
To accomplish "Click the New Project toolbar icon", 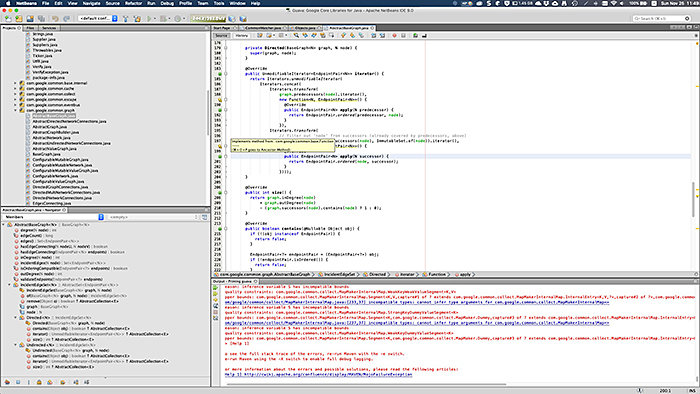I will coord(19,19).
